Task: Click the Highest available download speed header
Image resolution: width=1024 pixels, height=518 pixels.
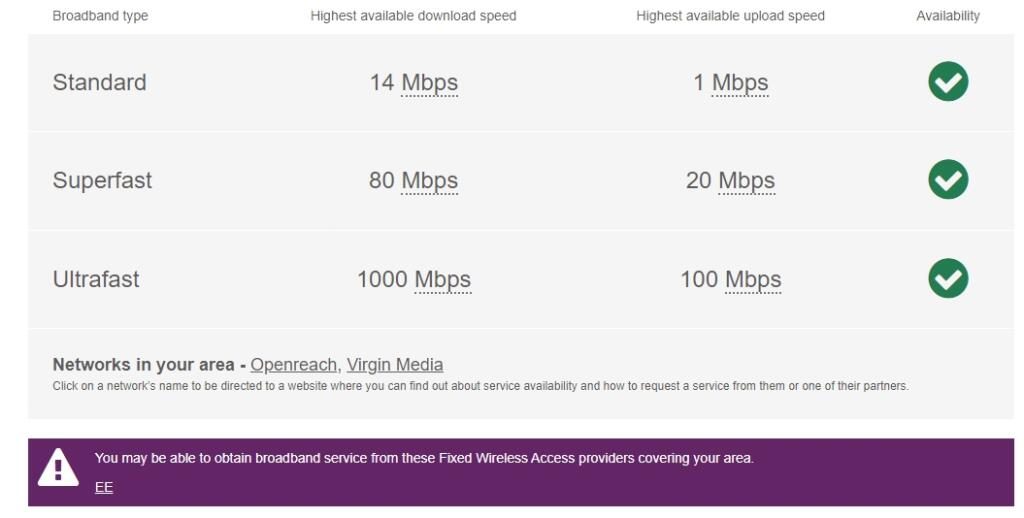Action: click(x=413, y=16)
